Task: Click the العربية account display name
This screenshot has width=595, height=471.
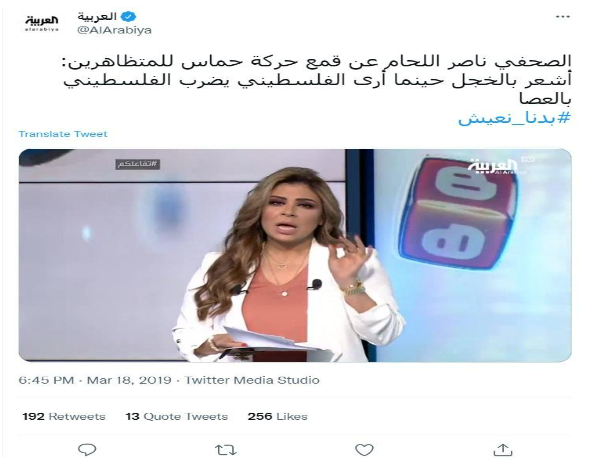Action: pos(97,17)
